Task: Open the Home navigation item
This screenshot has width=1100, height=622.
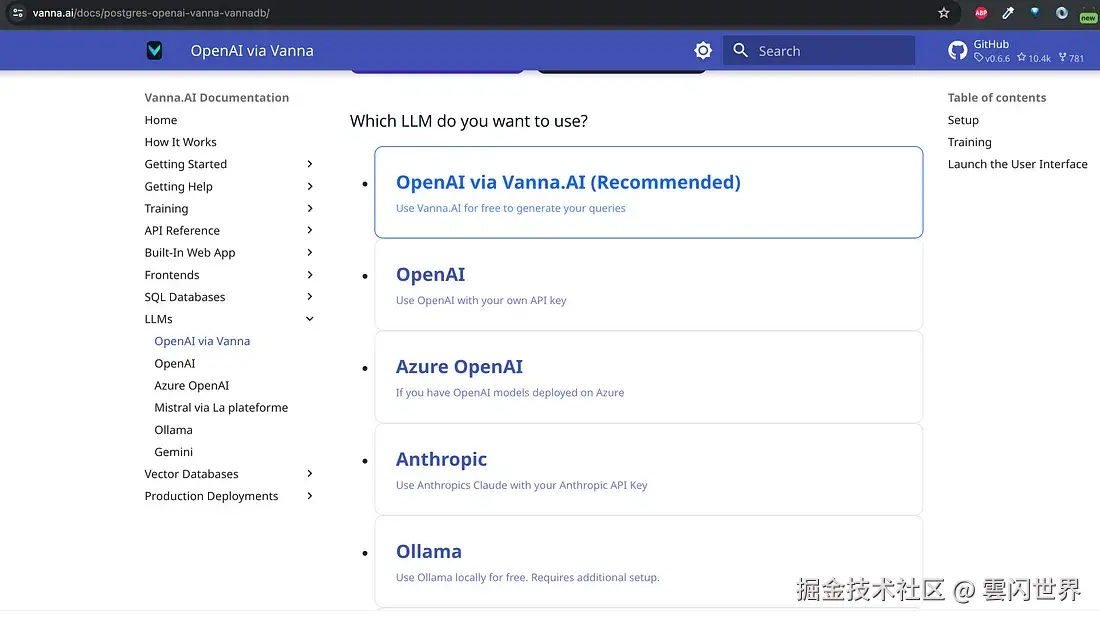Action: pyautogui.click(x=161, y=120)
